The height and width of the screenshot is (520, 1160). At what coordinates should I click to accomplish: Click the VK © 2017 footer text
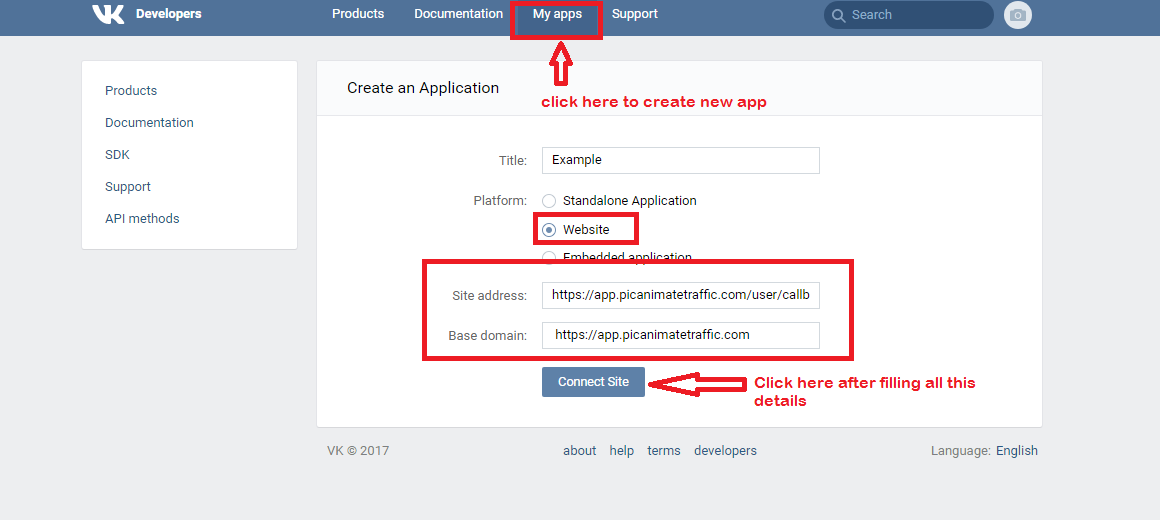[x=358, y=450]
